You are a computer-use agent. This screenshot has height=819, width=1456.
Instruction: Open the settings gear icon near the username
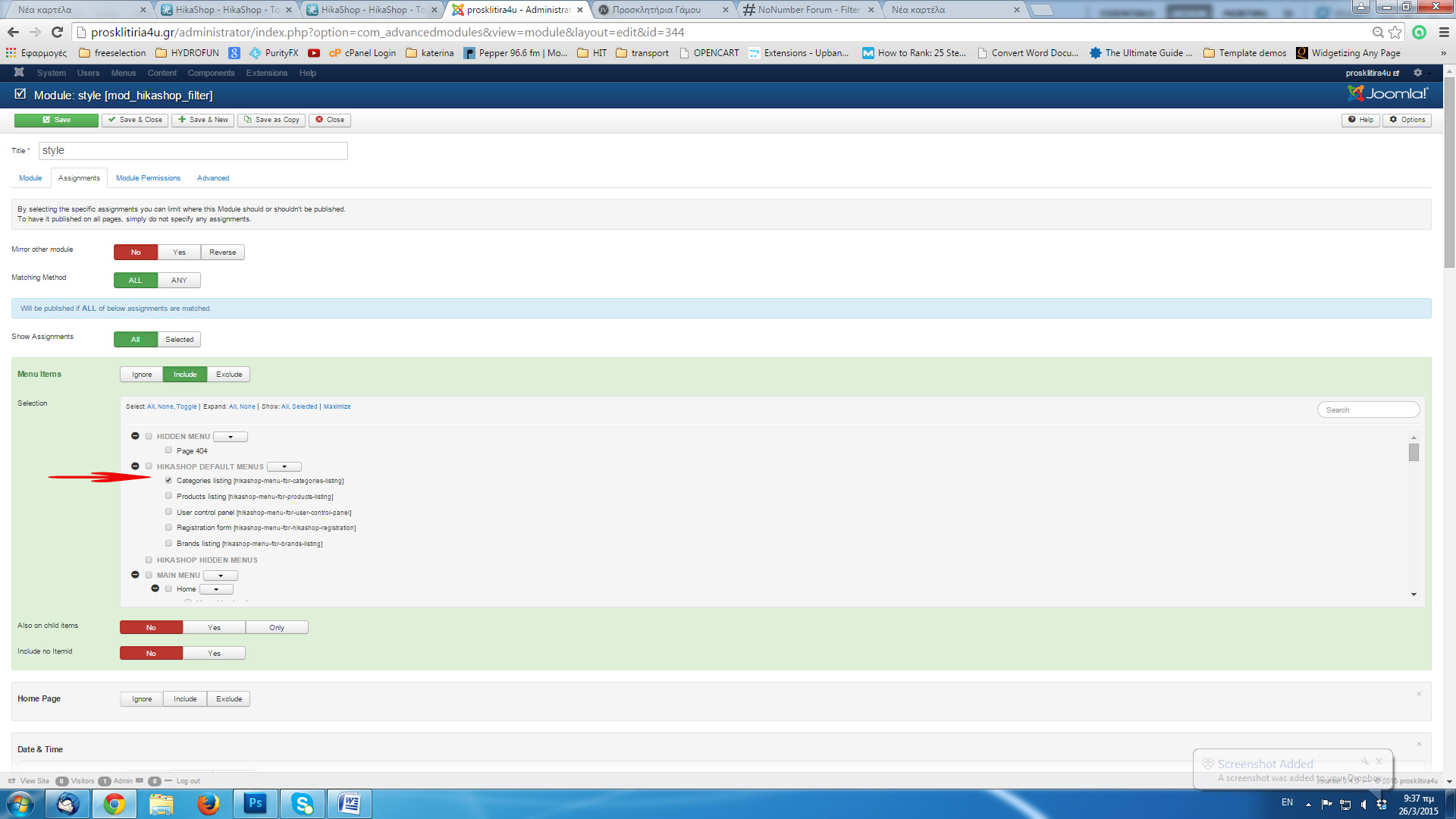[1417, 73]
